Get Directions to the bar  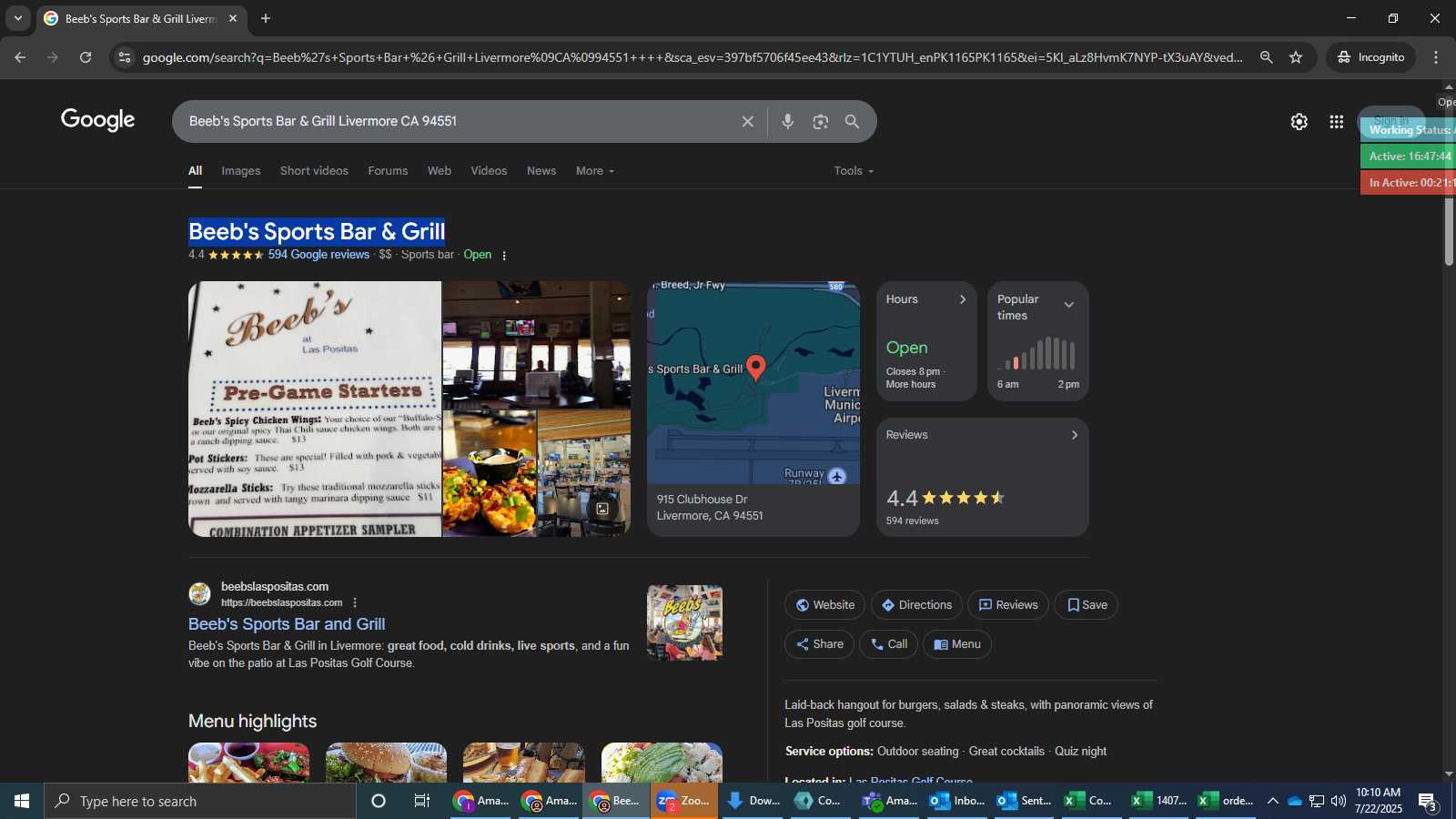click(916, 605)
